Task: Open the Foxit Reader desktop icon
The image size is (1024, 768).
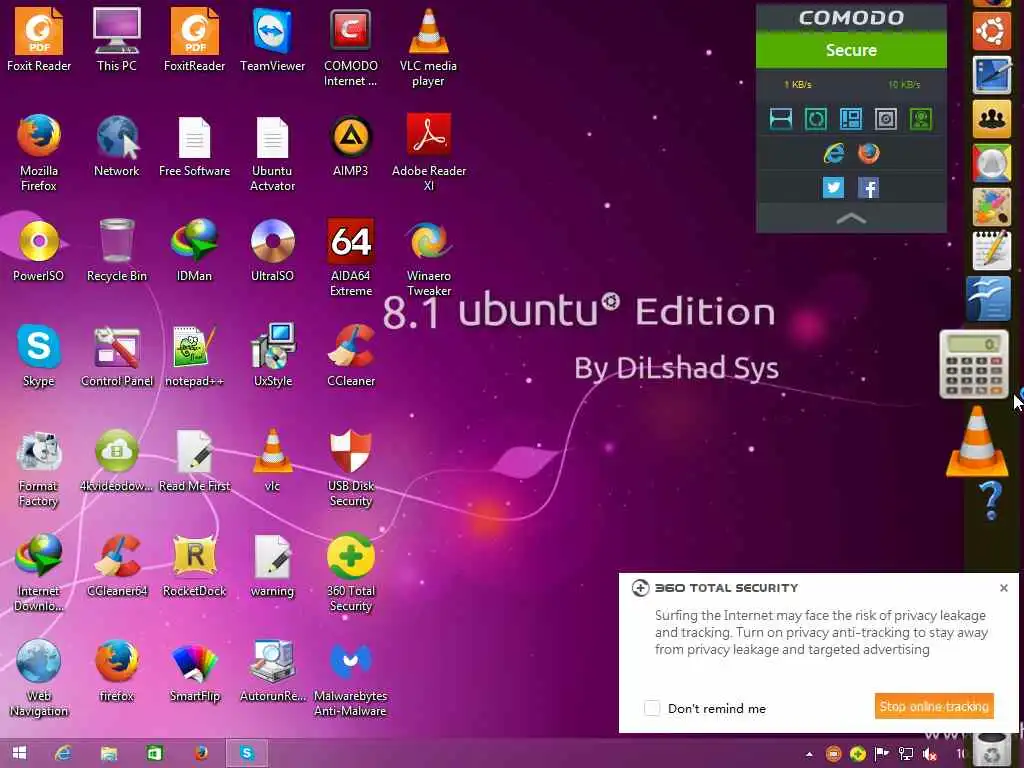Action: (x=39, y=39)
